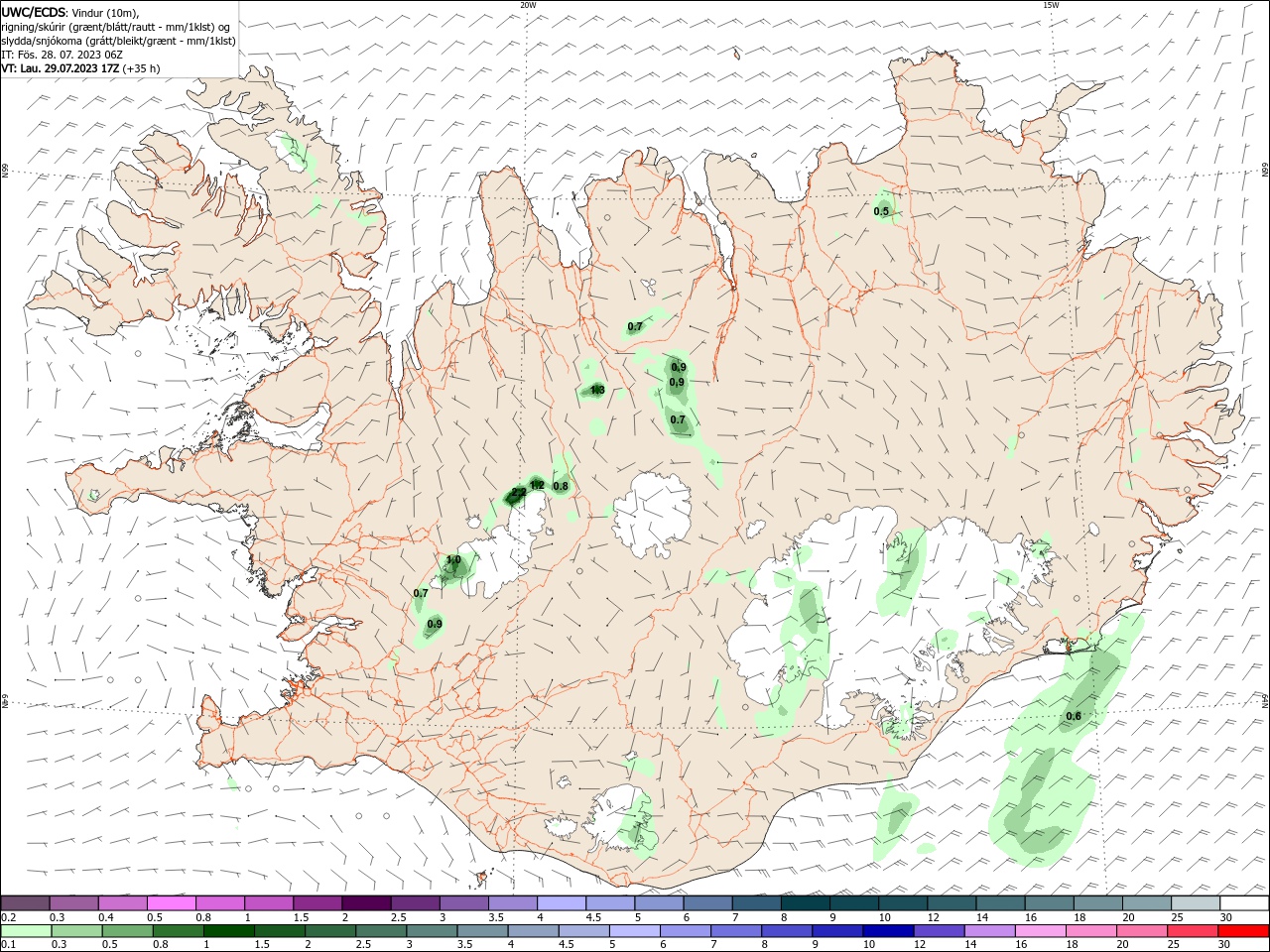Click the 0.7 value between 1.0 and 0.9 in the west
This screenshot has width=1270, height=952.
coord(421,593)
